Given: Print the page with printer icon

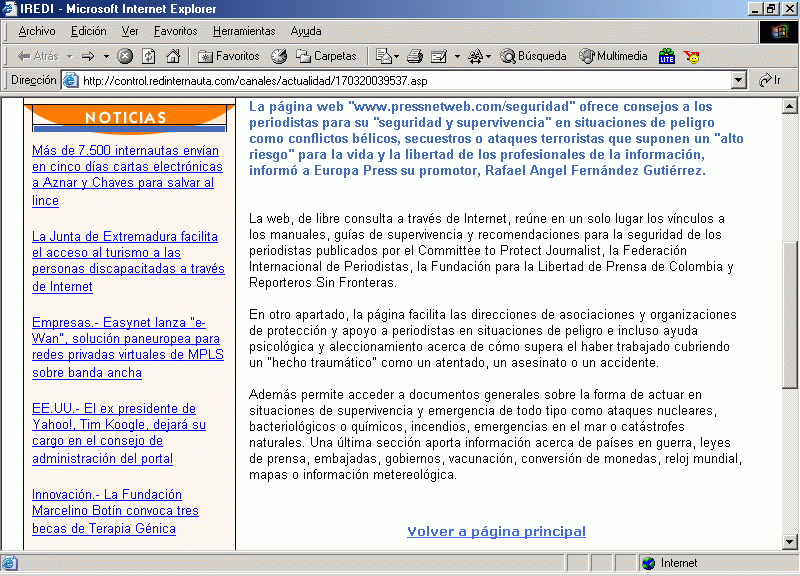Looking at the screenshot, I should (414, 56).
